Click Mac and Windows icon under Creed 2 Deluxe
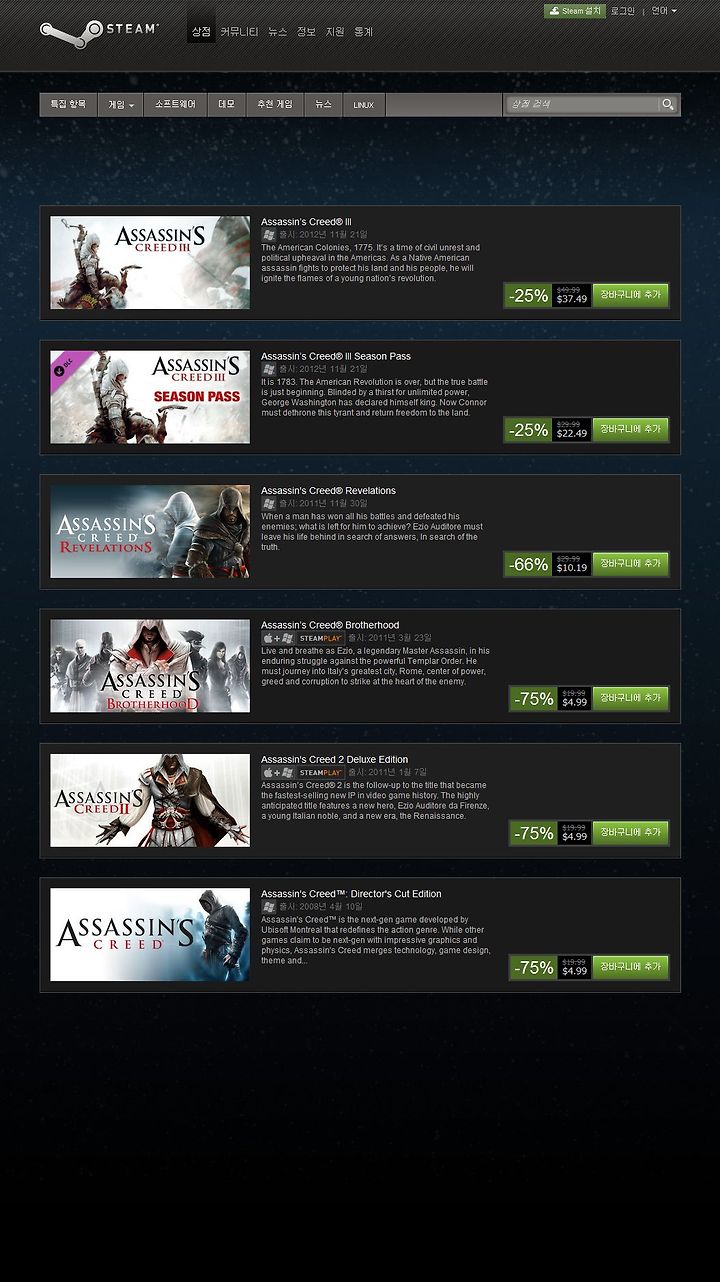This screenshot has height=1282, width=720. click(x=278, y=772)
